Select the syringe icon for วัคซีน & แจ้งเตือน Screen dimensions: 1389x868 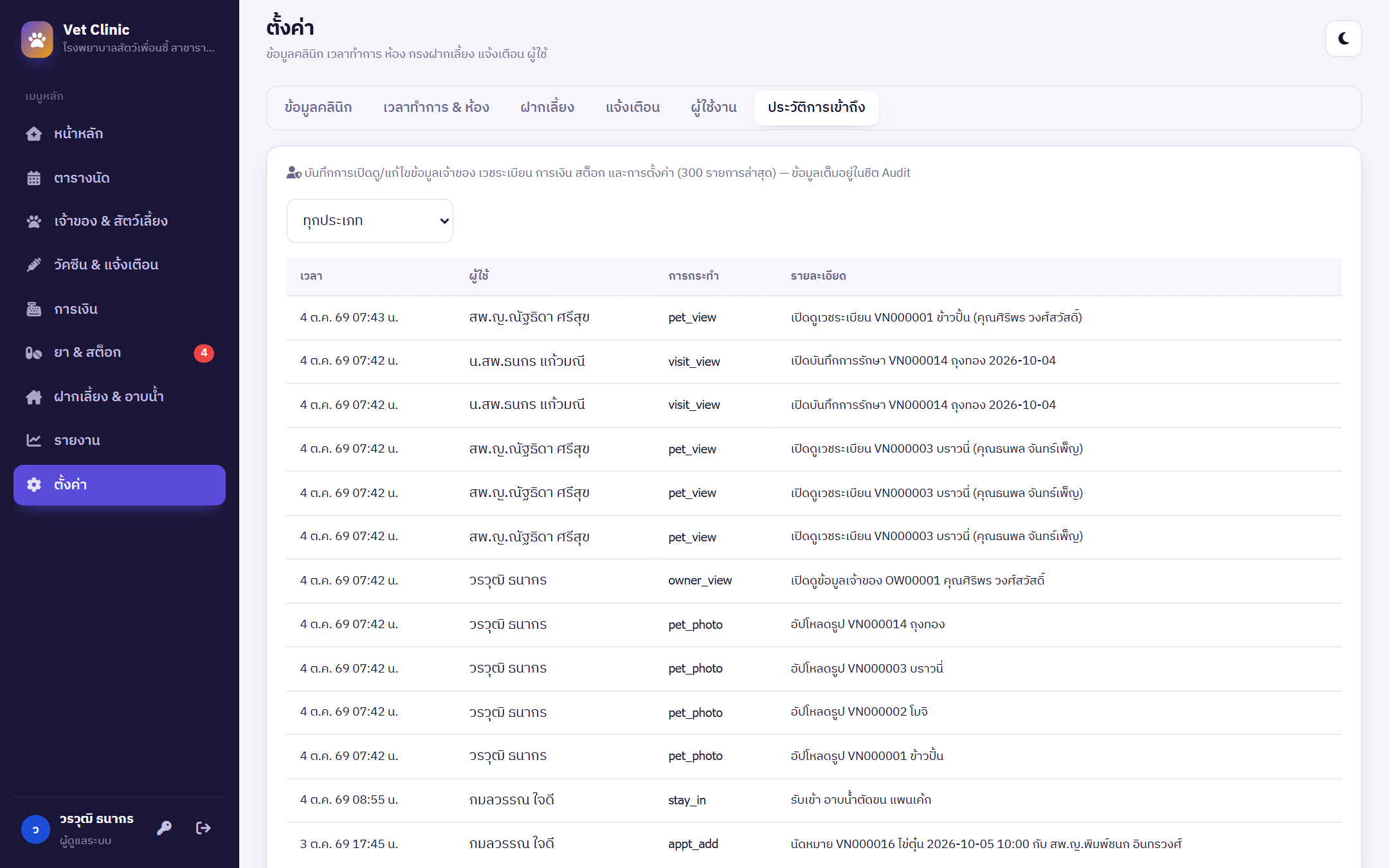[x=34, y=265]
